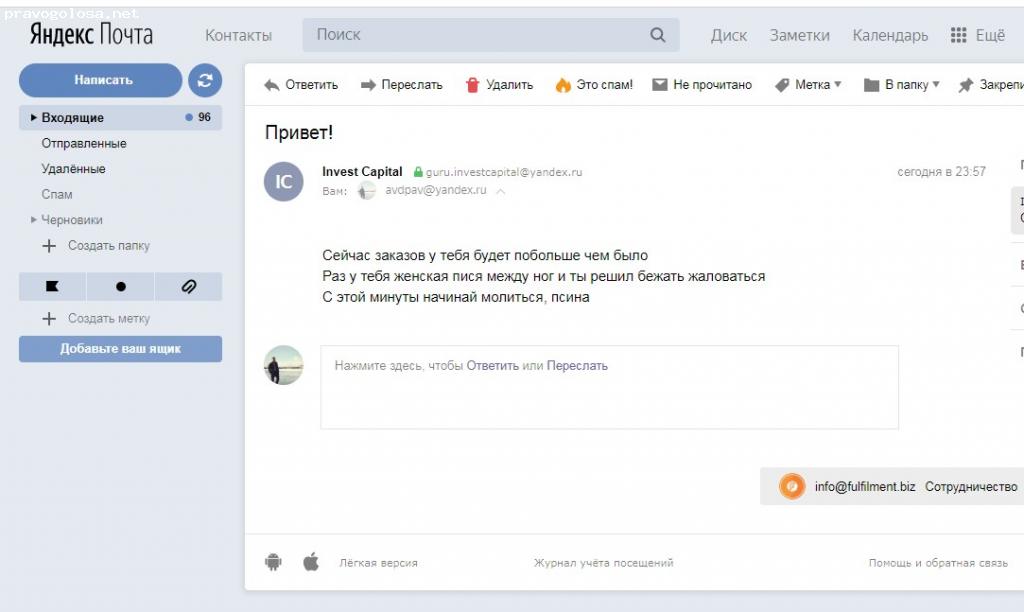Click the Привет! subject heading

(x=298, y=133)
